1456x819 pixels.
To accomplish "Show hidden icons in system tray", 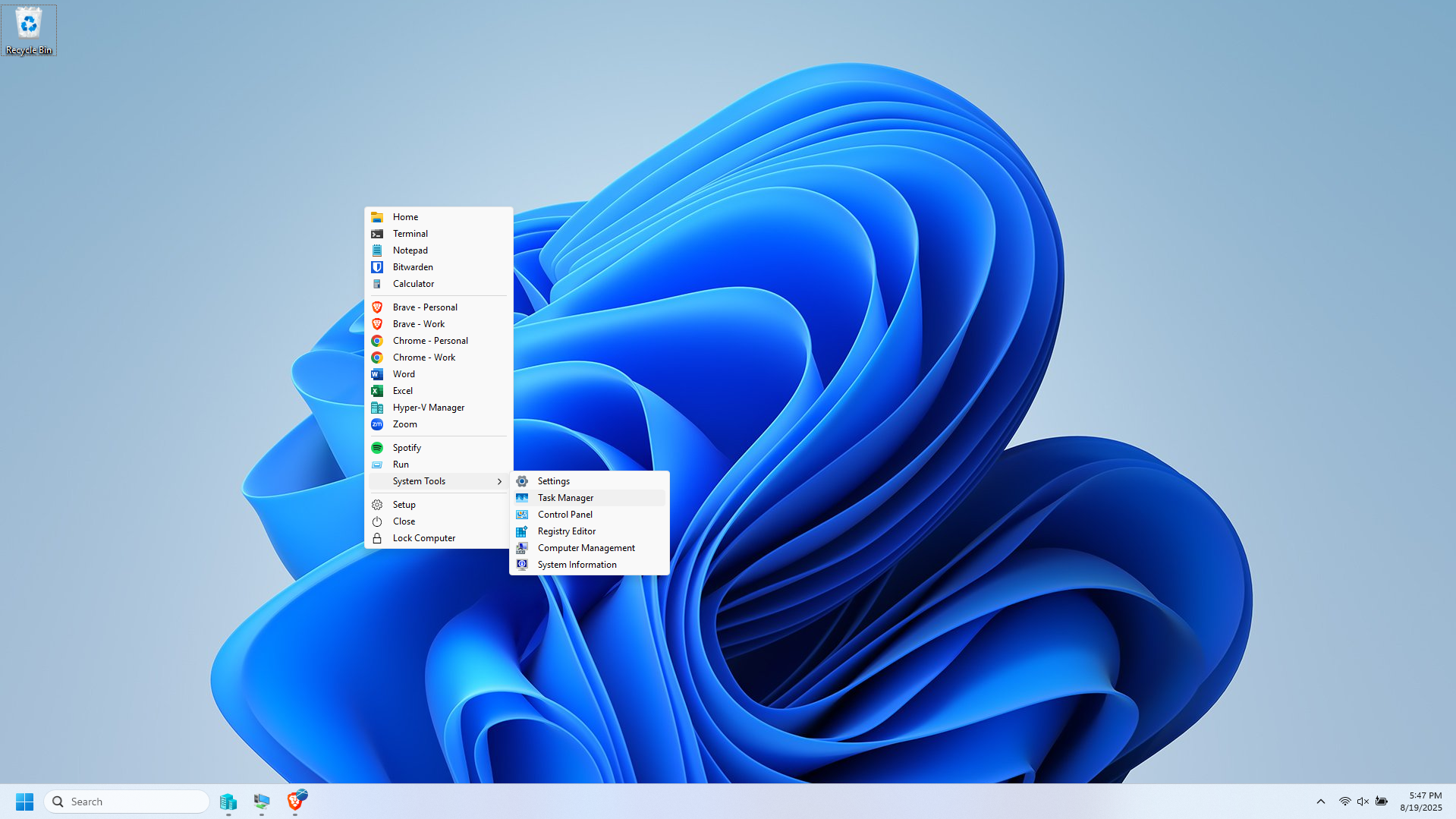I will point(1320,802).
